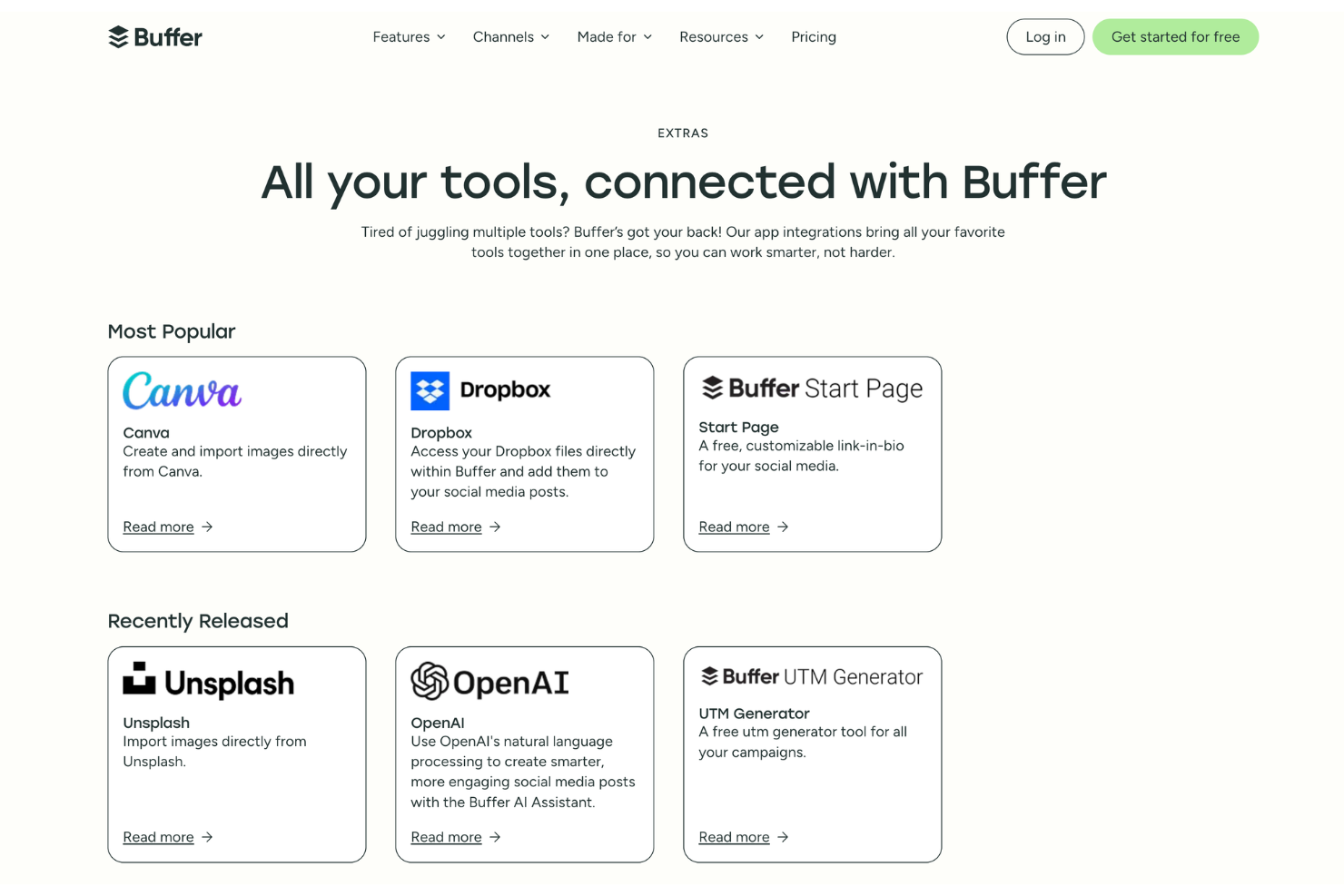Select Pricing in the navigation bar

pyautogui.click(x=813, y=36)
